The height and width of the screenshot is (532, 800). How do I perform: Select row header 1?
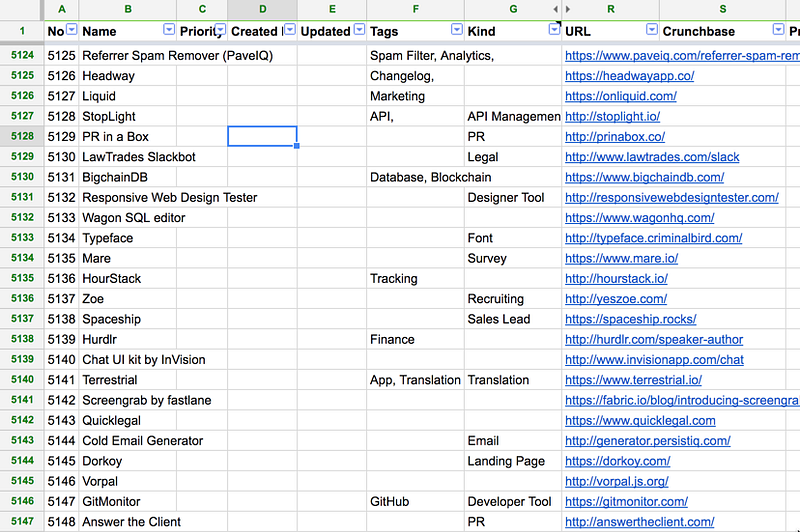[22, 31]
